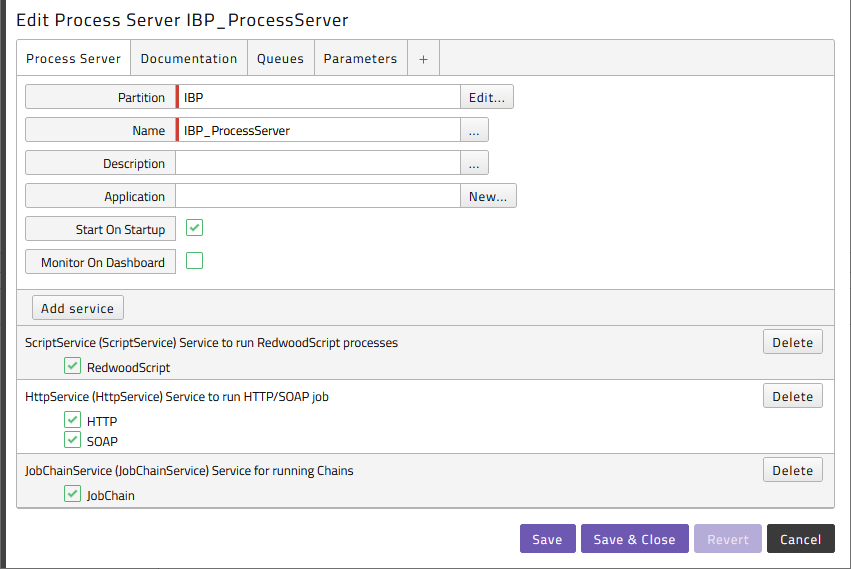Toggle the JobChain checkbox
The image size is (851, 569).
click(x=72, y=494)
